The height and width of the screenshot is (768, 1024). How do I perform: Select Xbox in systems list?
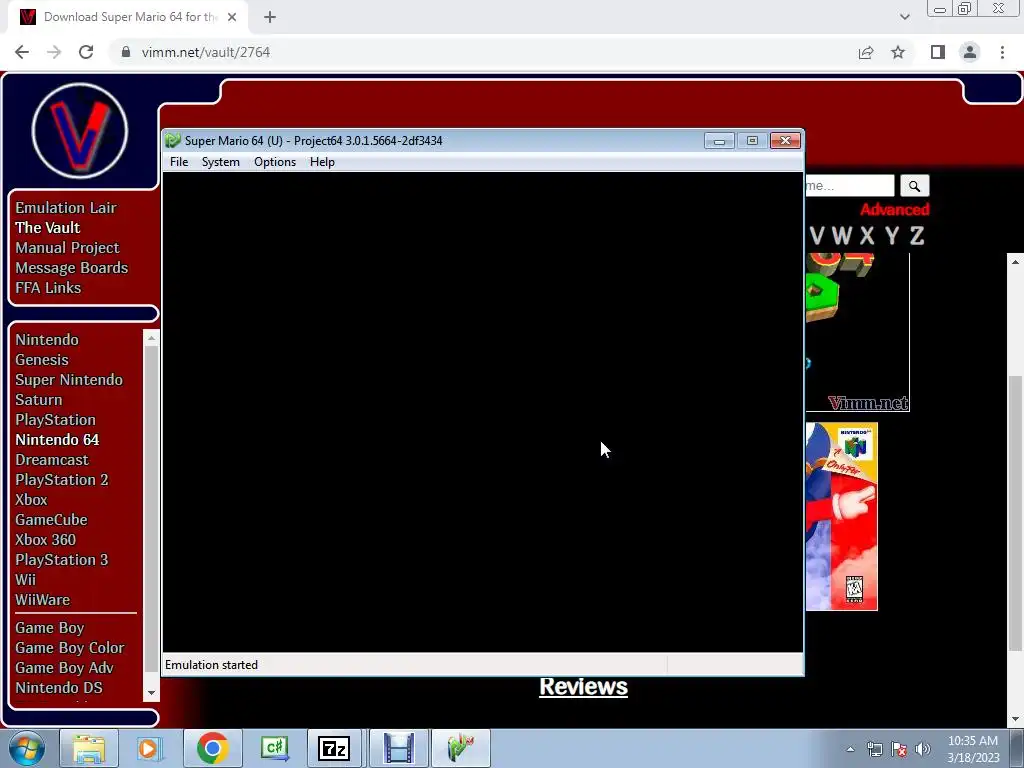pyautogui.click(x=31, y=500)
